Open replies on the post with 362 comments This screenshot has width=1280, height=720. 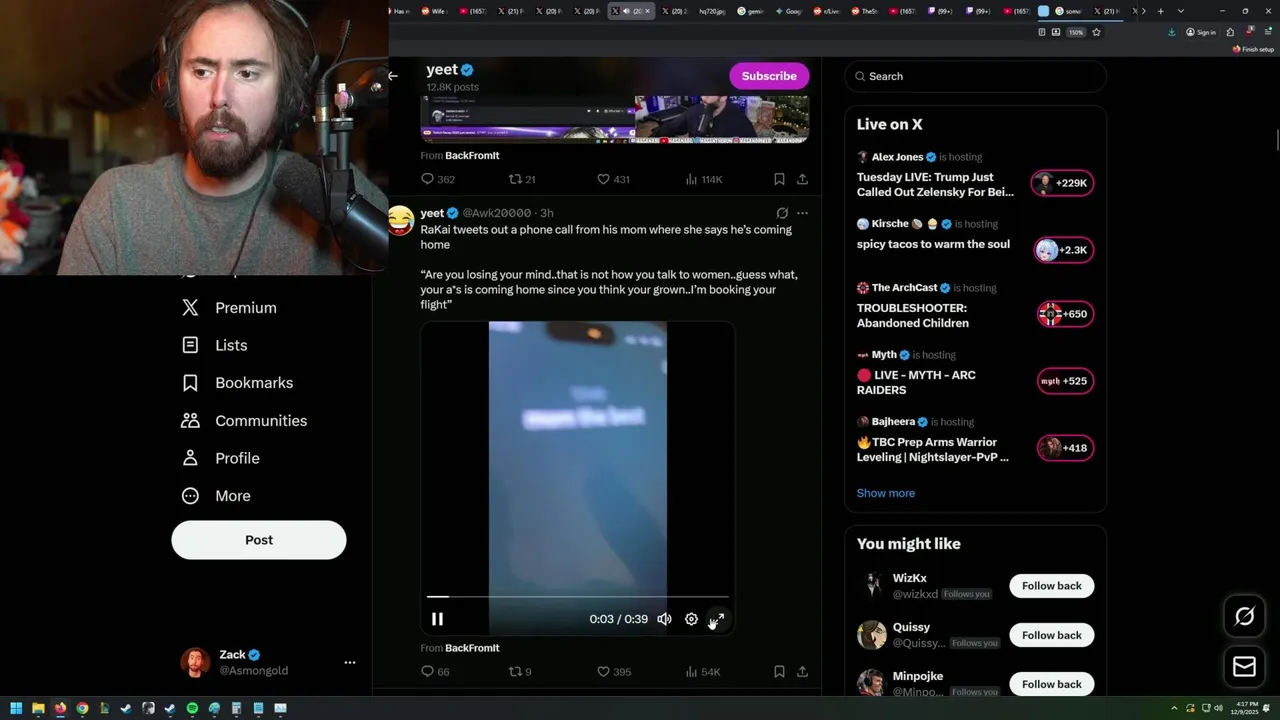click(x=438, y=179)
